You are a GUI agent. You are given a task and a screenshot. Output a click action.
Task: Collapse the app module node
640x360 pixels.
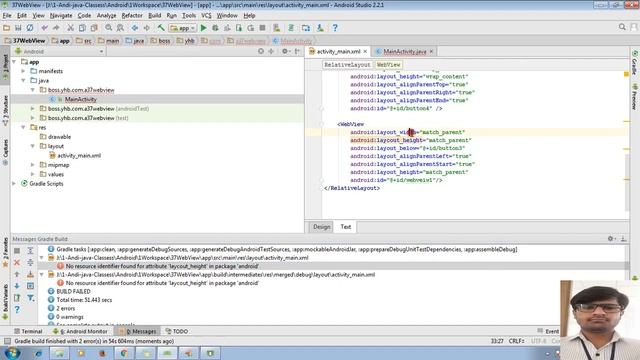[15, 62]
